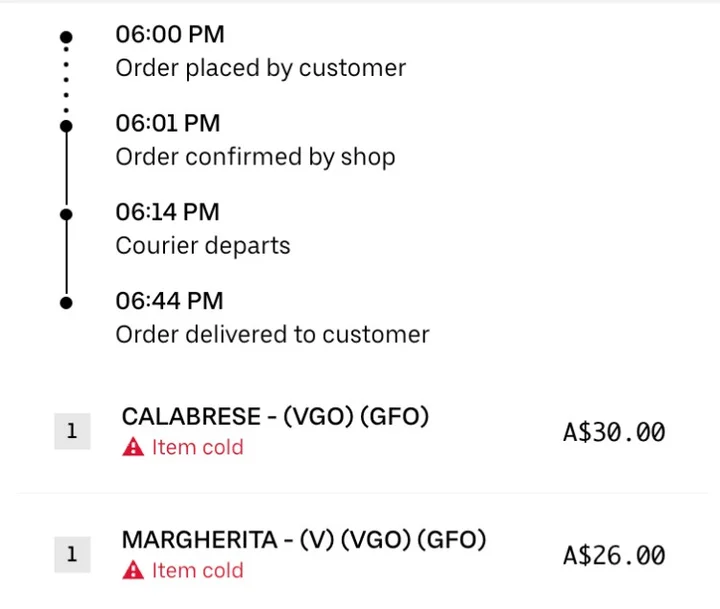
Task: Click the warning icon beside Margherita Item cold
Action: coord(133,571)
